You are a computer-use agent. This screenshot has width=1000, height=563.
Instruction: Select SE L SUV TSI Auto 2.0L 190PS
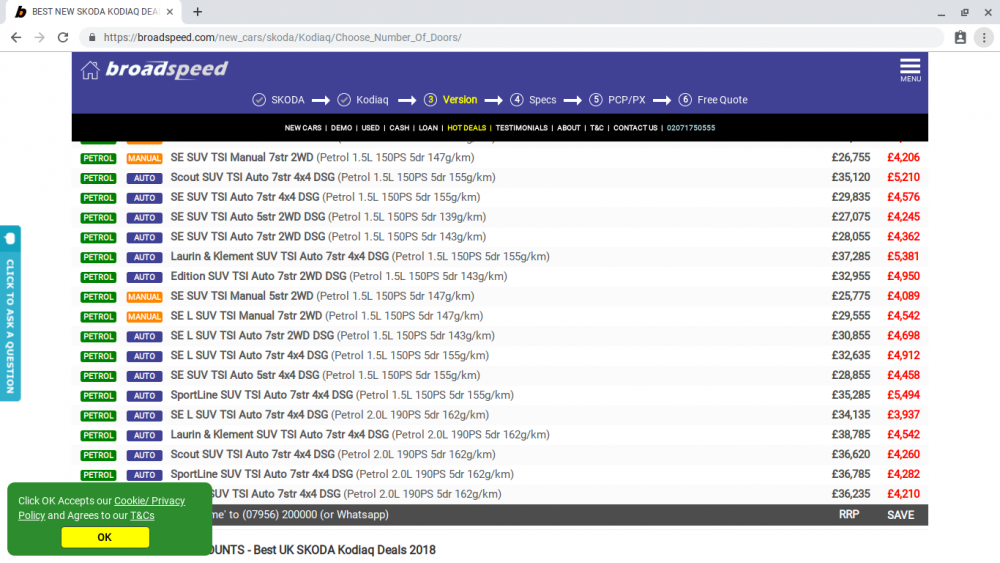click(330, 414)
